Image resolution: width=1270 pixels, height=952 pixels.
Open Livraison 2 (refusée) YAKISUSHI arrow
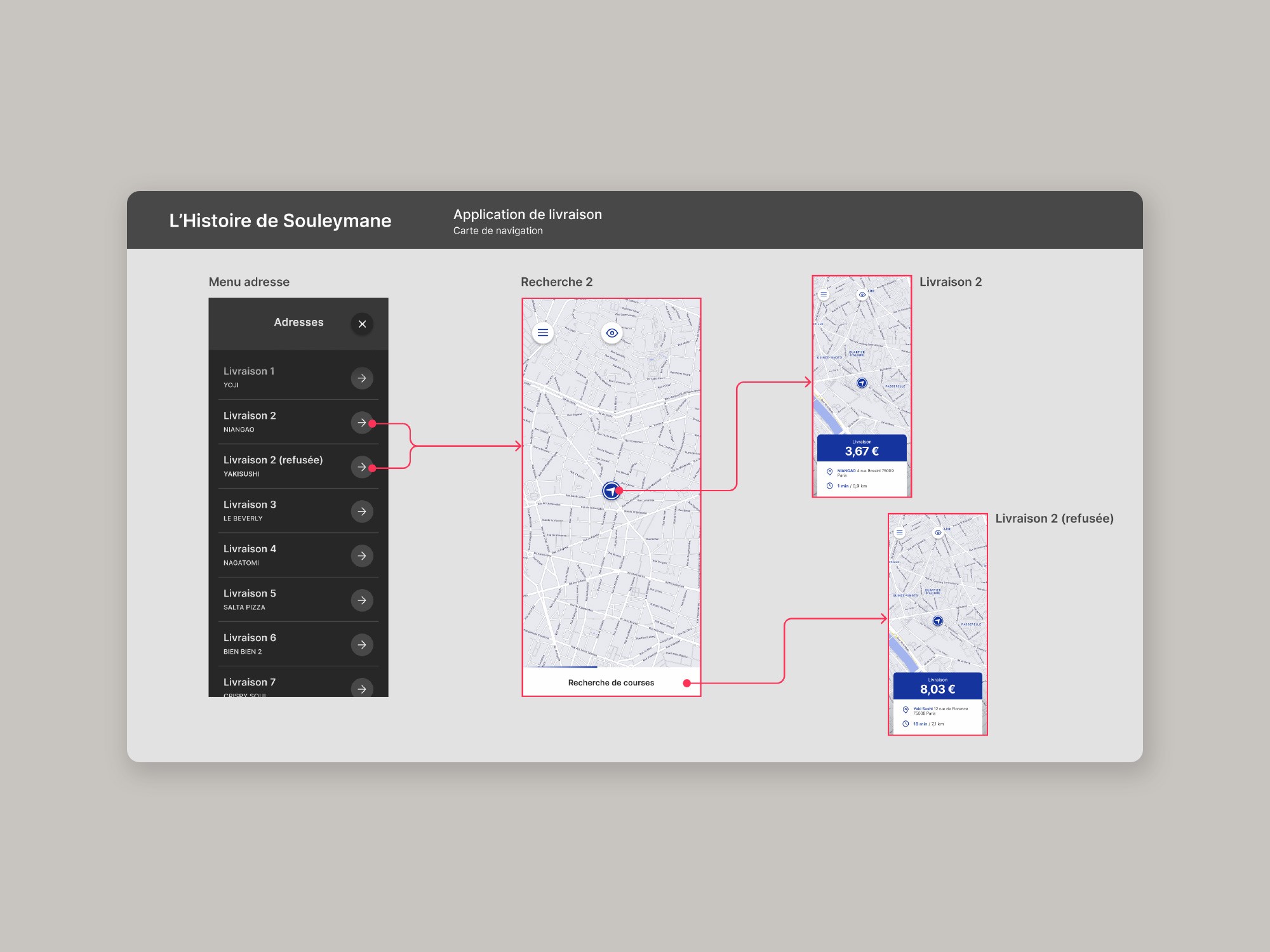(x=361, y=467)
